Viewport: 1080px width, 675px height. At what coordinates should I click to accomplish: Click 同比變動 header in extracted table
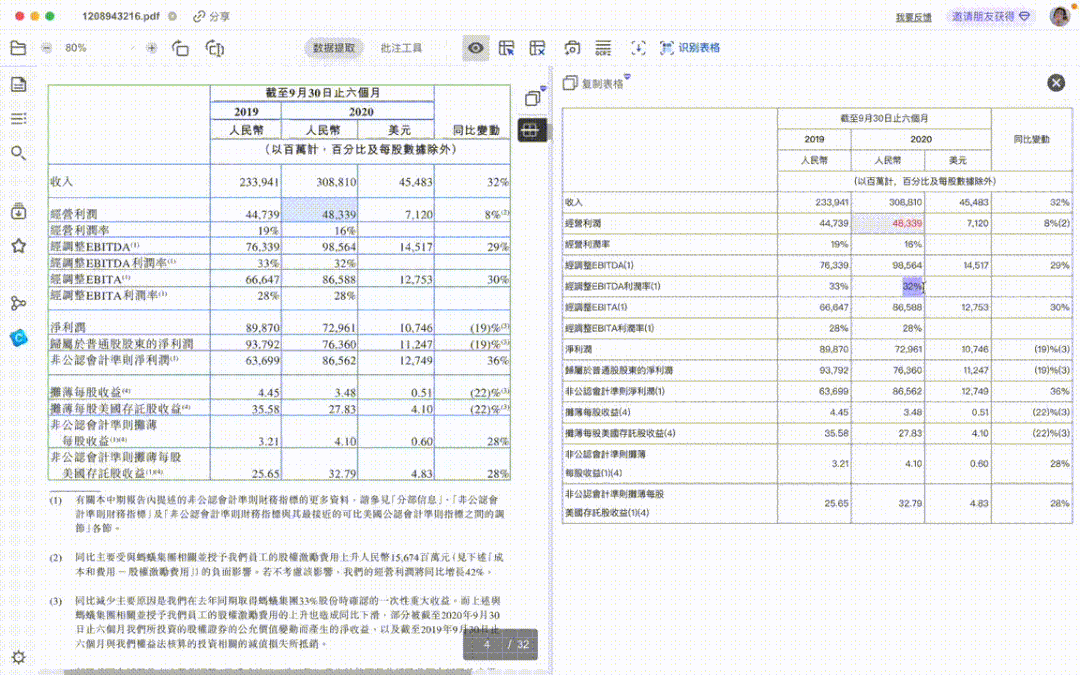tap(1031, 139)
